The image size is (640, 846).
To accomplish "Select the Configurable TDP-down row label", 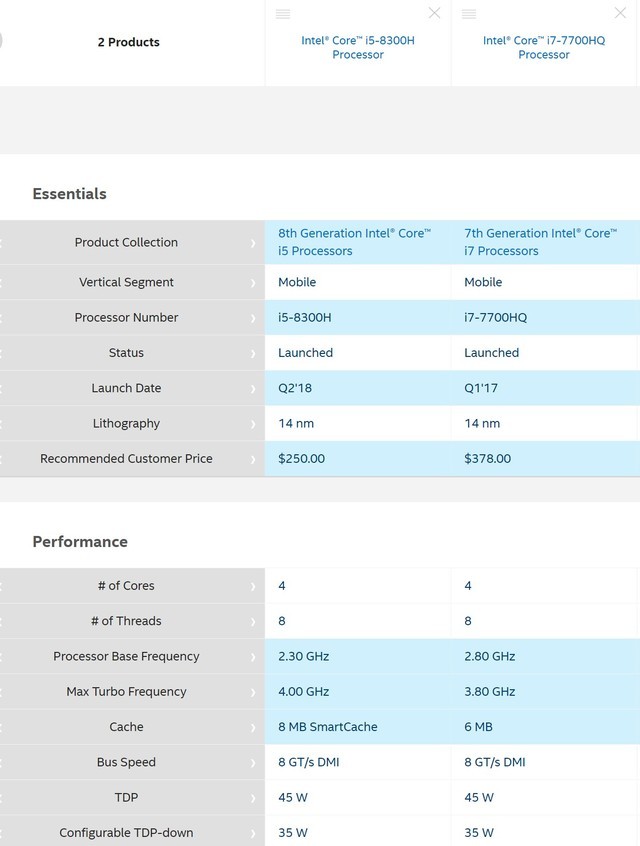I will click(x=126, y=833).
